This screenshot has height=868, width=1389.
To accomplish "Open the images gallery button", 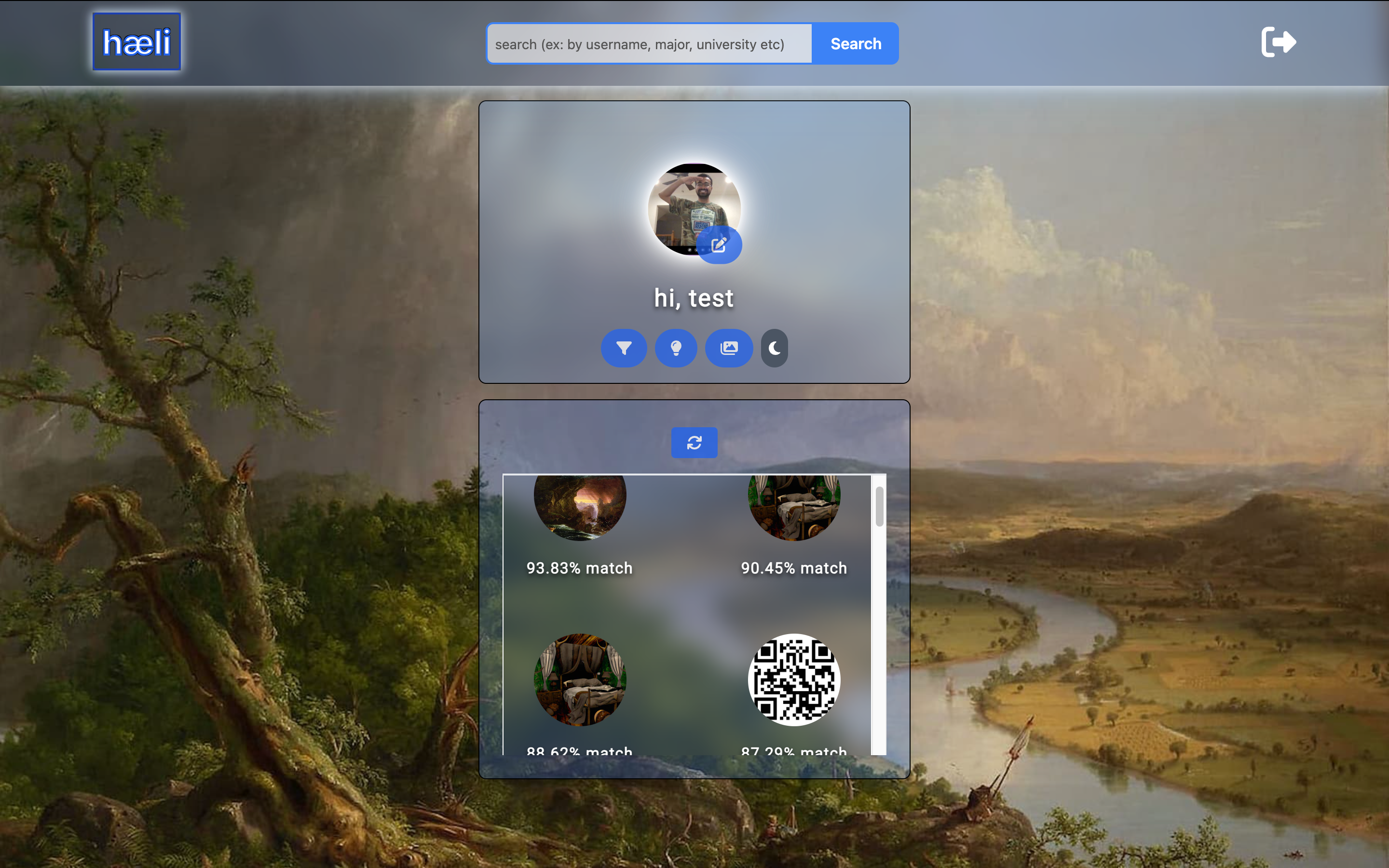I will point(729,348).
